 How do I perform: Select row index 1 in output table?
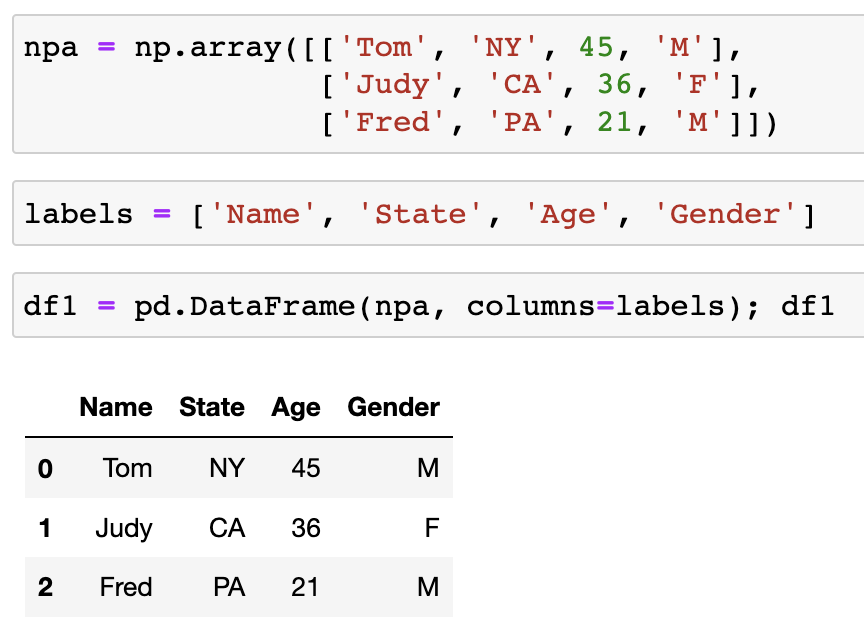45,528
